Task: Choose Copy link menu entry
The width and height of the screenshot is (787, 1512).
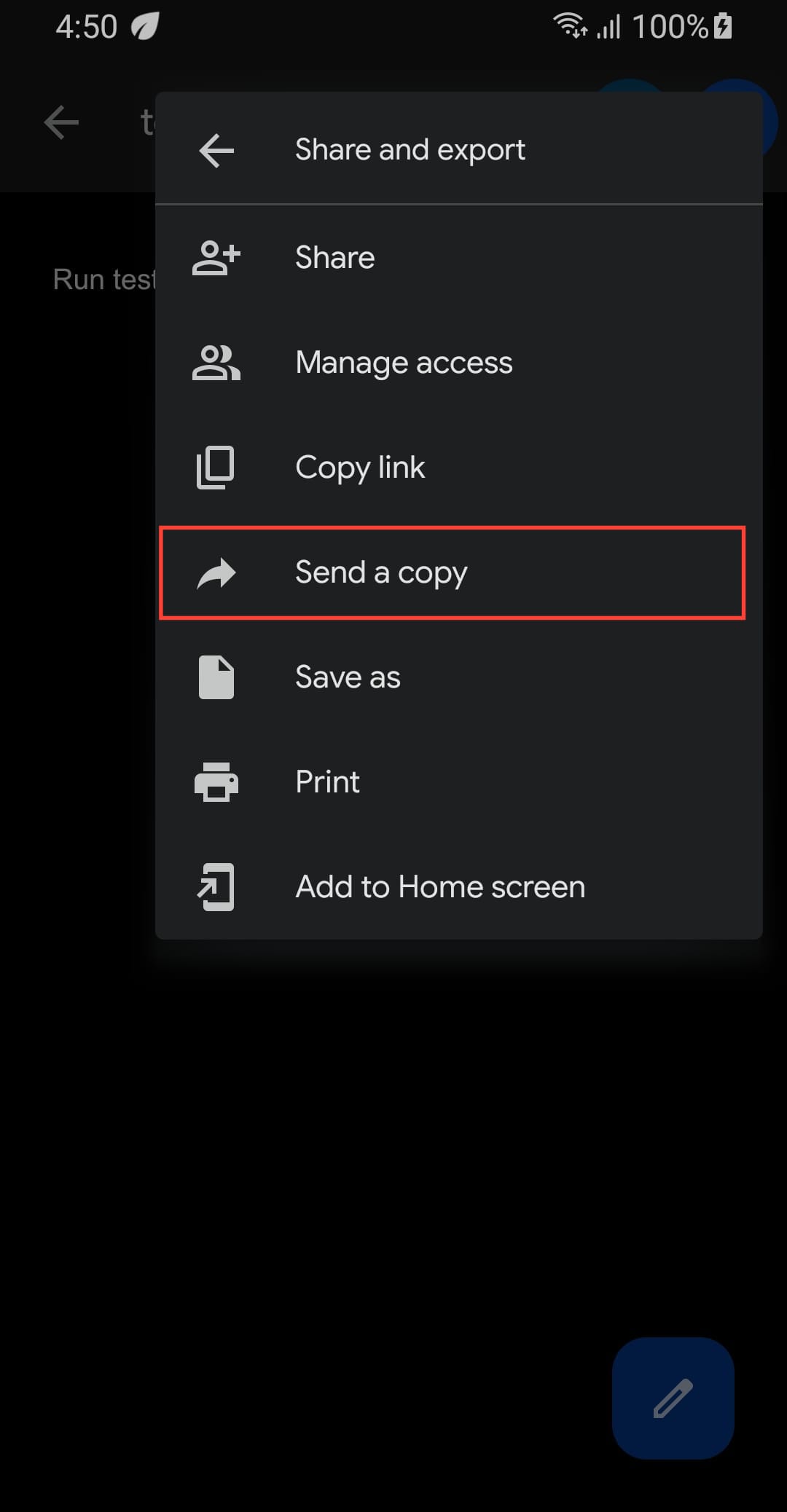Action: pyautogui.click(x=360, y=468)
